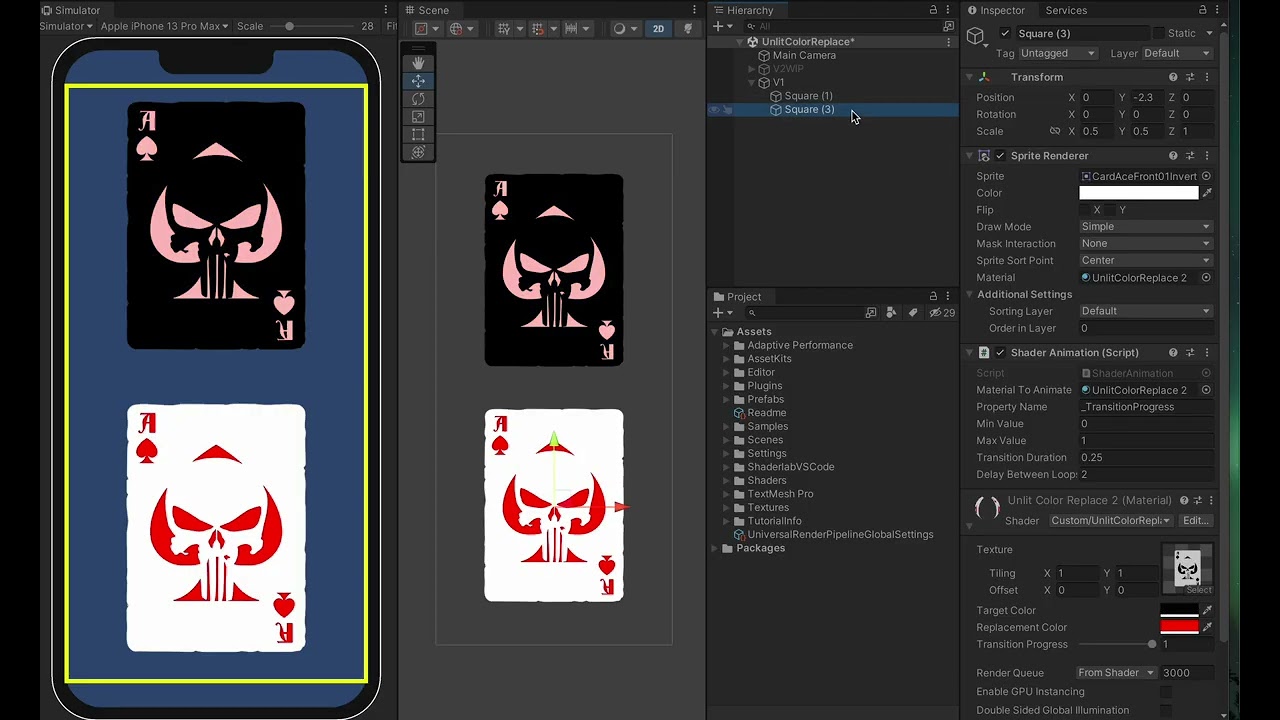Image resolution: width=1280 pixels, height=720 pixels.
Task: Toggle 2D view mode in Scene
Action: 658,28
